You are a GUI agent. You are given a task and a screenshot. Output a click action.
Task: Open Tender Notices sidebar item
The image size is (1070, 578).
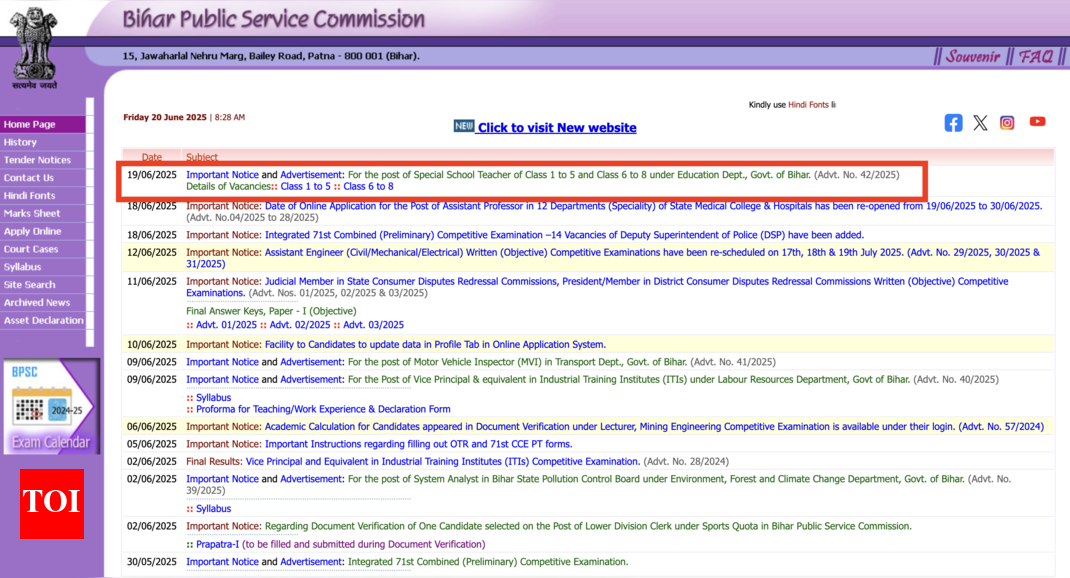(37, 160)
